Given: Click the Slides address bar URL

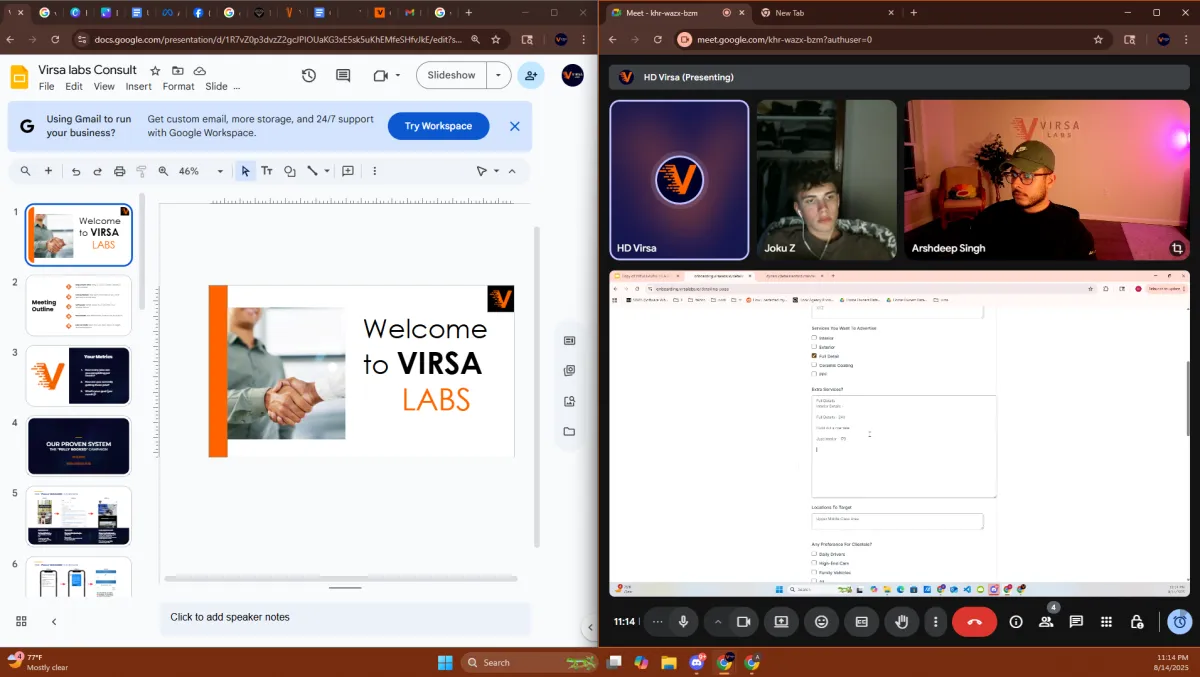Looking at the screenshot, I should pyautogui.click(x=278, y=40).
